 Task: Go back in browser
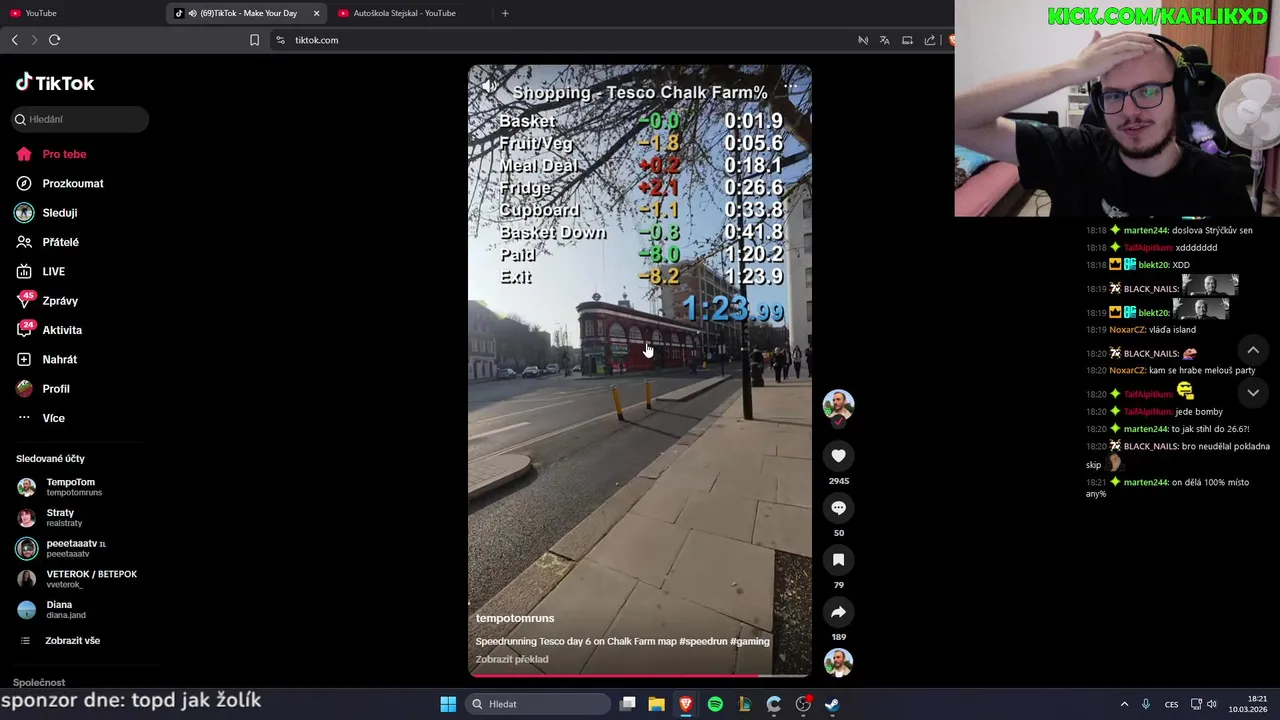coord(14,40)
